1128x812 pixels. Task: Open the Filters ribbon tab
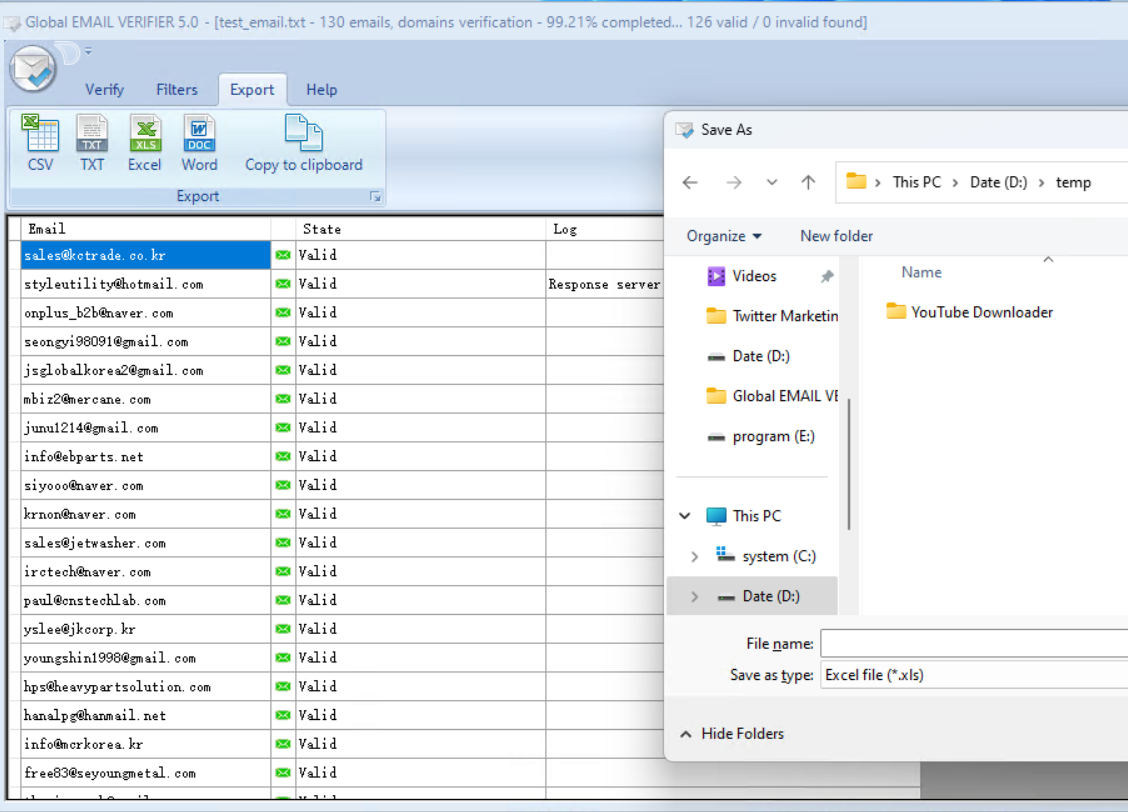coord(177,90)
